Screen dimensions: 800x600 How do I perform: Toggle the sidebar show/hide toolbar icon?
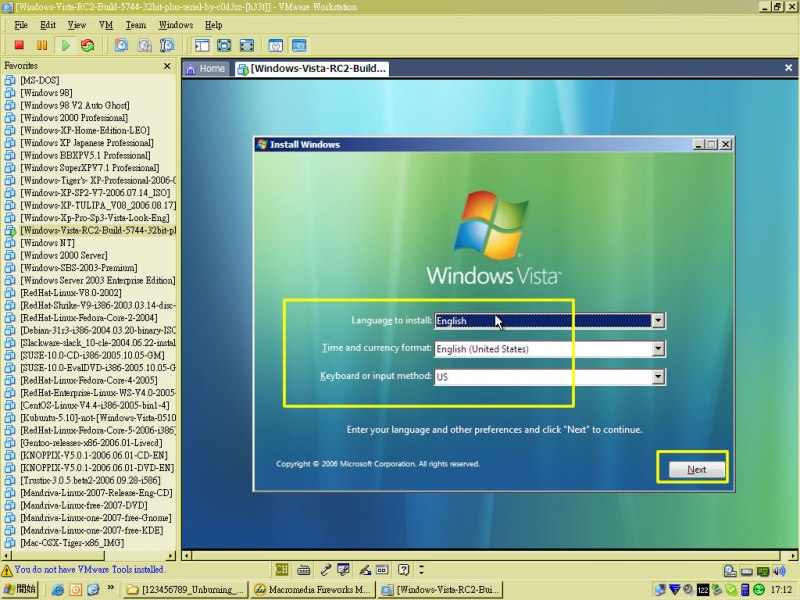[202, 45]
